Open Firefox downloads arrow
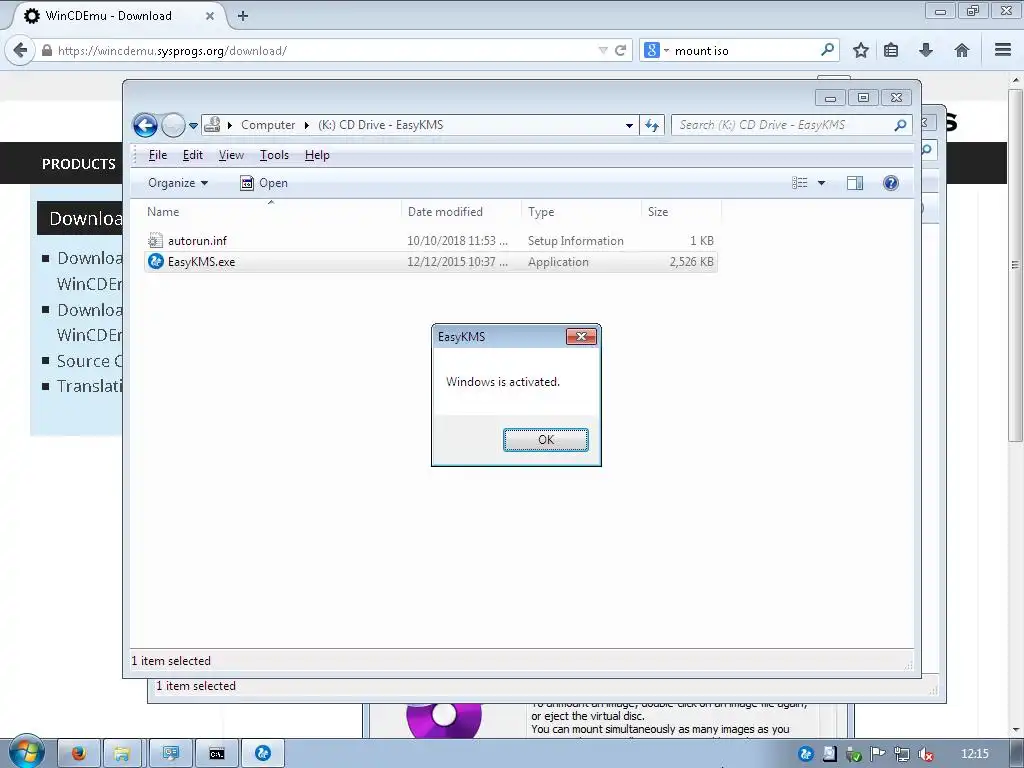1024x768 pixels. click(x=926, y=50)
